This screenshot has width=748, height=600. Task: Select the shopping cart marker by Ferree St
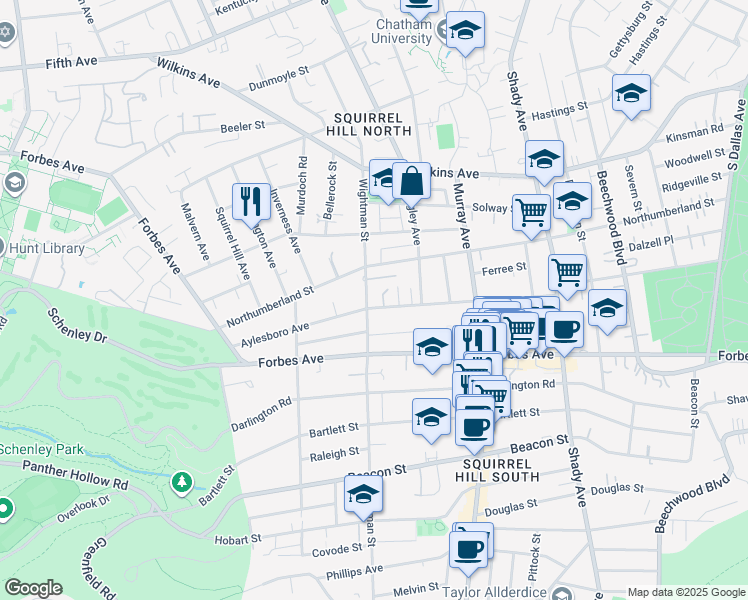click(x=567, y=273)
